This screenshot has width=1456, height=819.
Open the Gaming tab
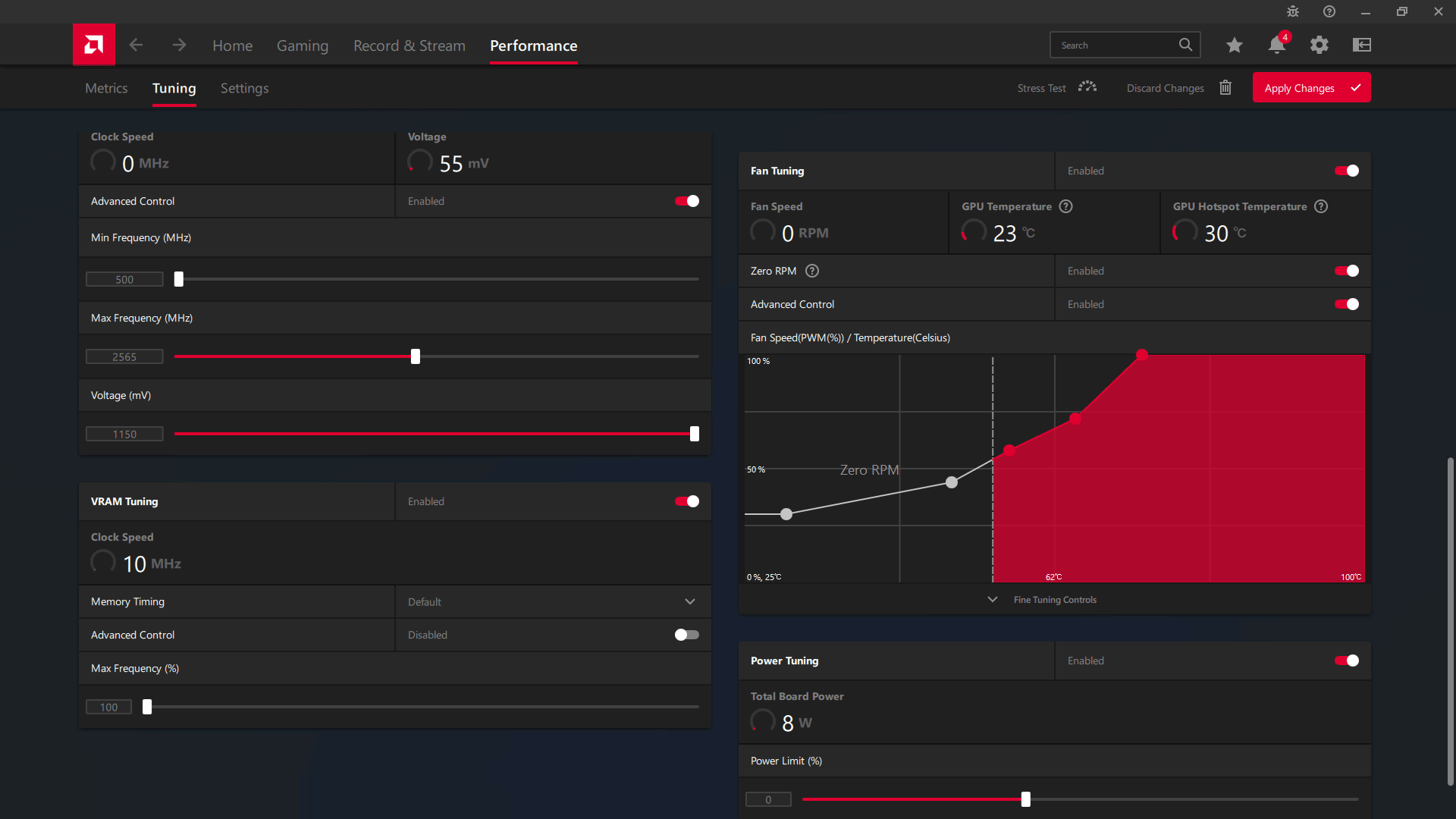(x=303, y=45)
